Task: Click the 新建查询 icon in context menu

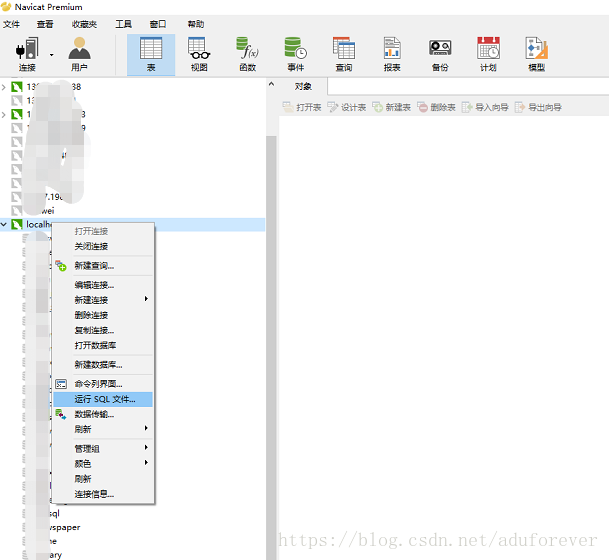Action: pos(61,266)
